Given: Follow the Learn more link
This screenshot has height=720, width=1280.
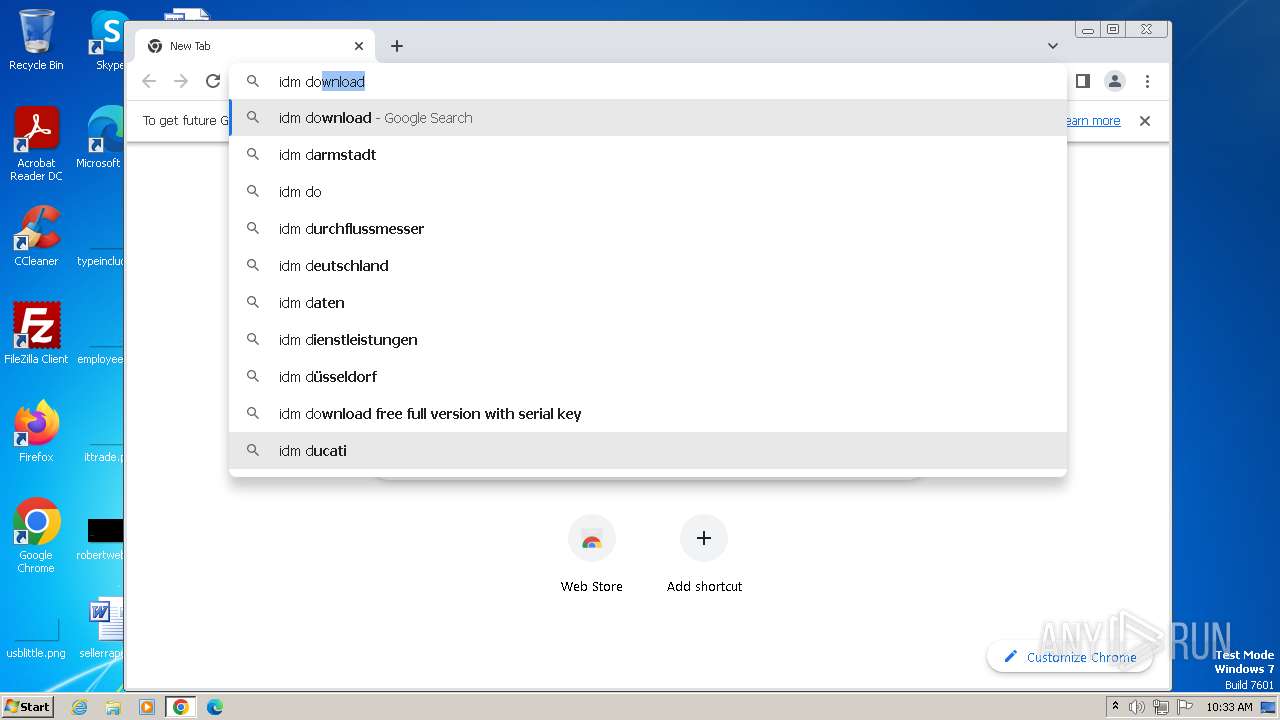Looking at the screenshot, I should point(1091,121).
